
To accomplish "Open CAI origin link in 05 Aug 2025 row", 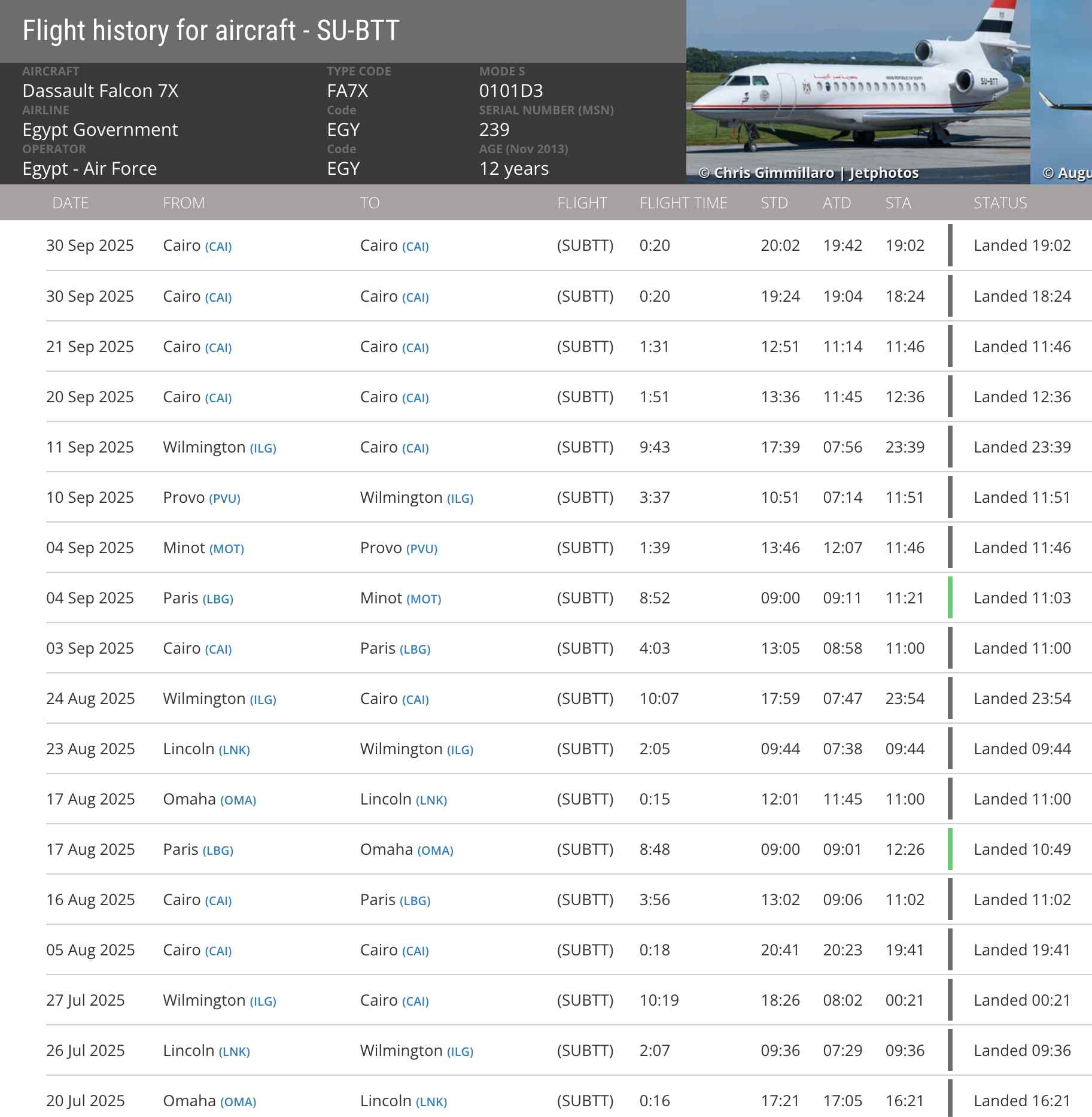I will (x=218, y=951).
